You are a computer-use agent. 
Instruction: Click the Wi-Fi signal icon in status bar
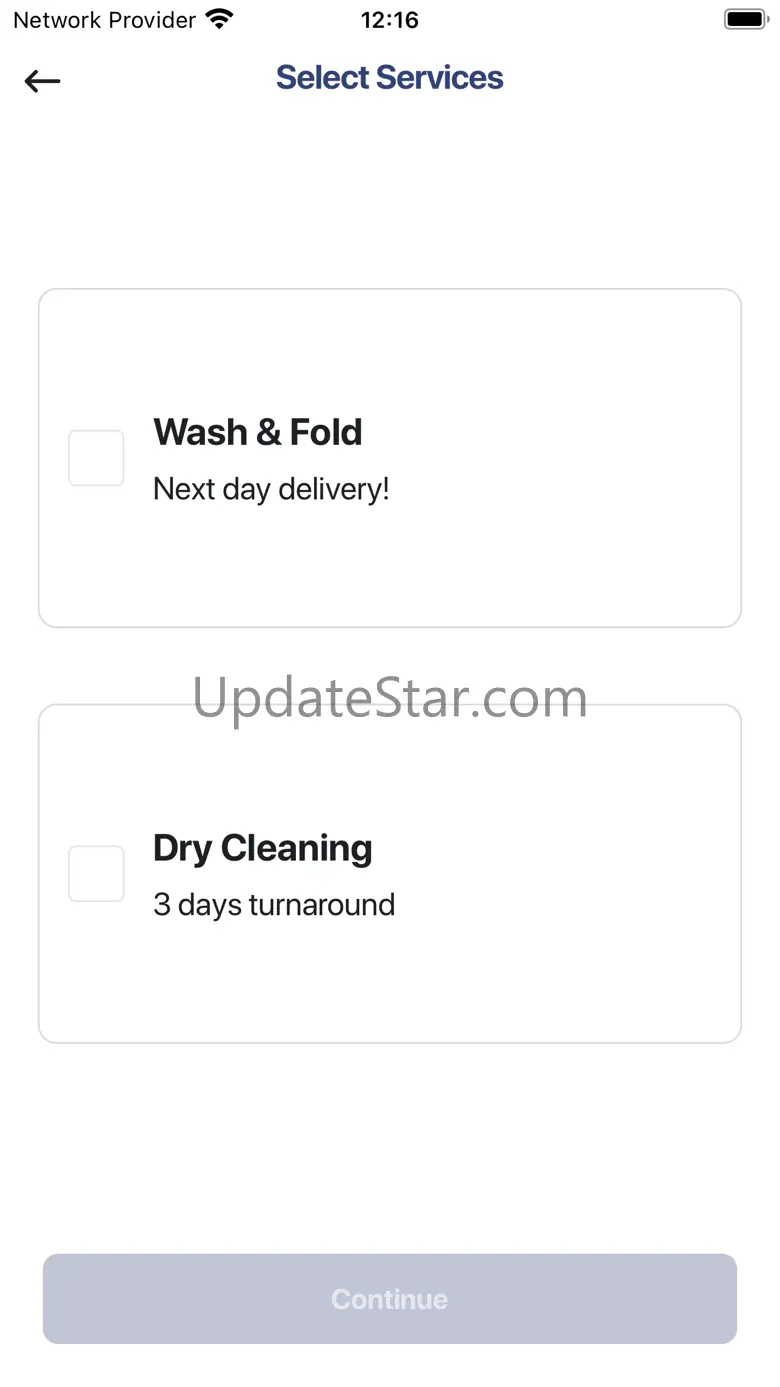(218, 19)
